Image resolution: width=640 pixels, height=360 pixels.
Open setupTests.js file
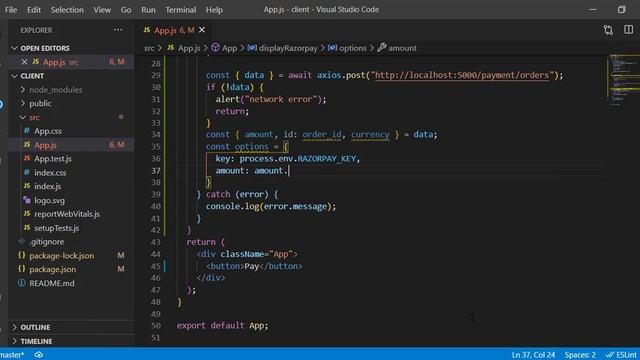coord(56,228)
